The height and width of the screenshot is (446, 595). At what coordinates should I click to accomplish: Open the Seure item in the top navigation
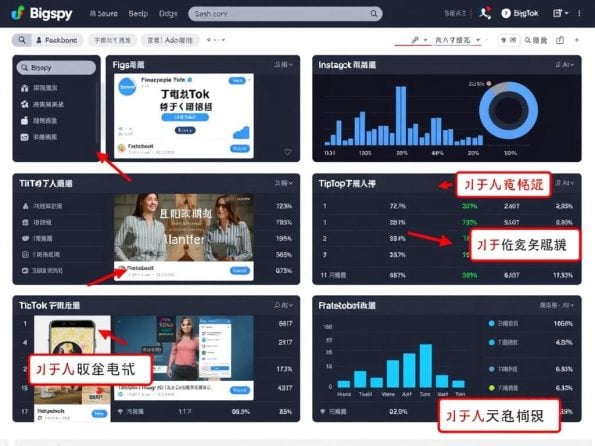[104, 14]
